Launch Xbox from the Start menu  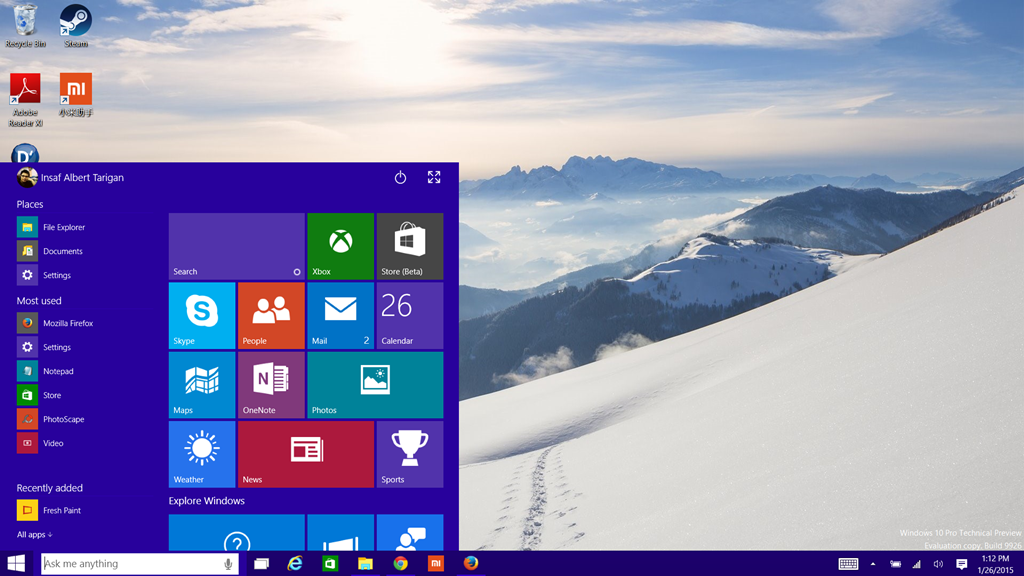click(340, 245)
